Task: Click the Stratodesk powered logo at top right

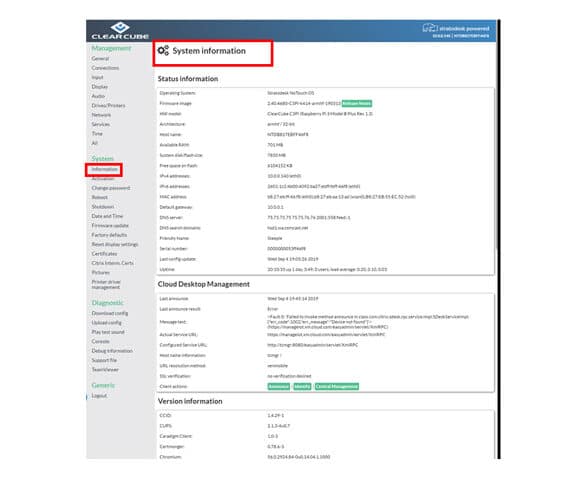Action: [x=456, y=28]
